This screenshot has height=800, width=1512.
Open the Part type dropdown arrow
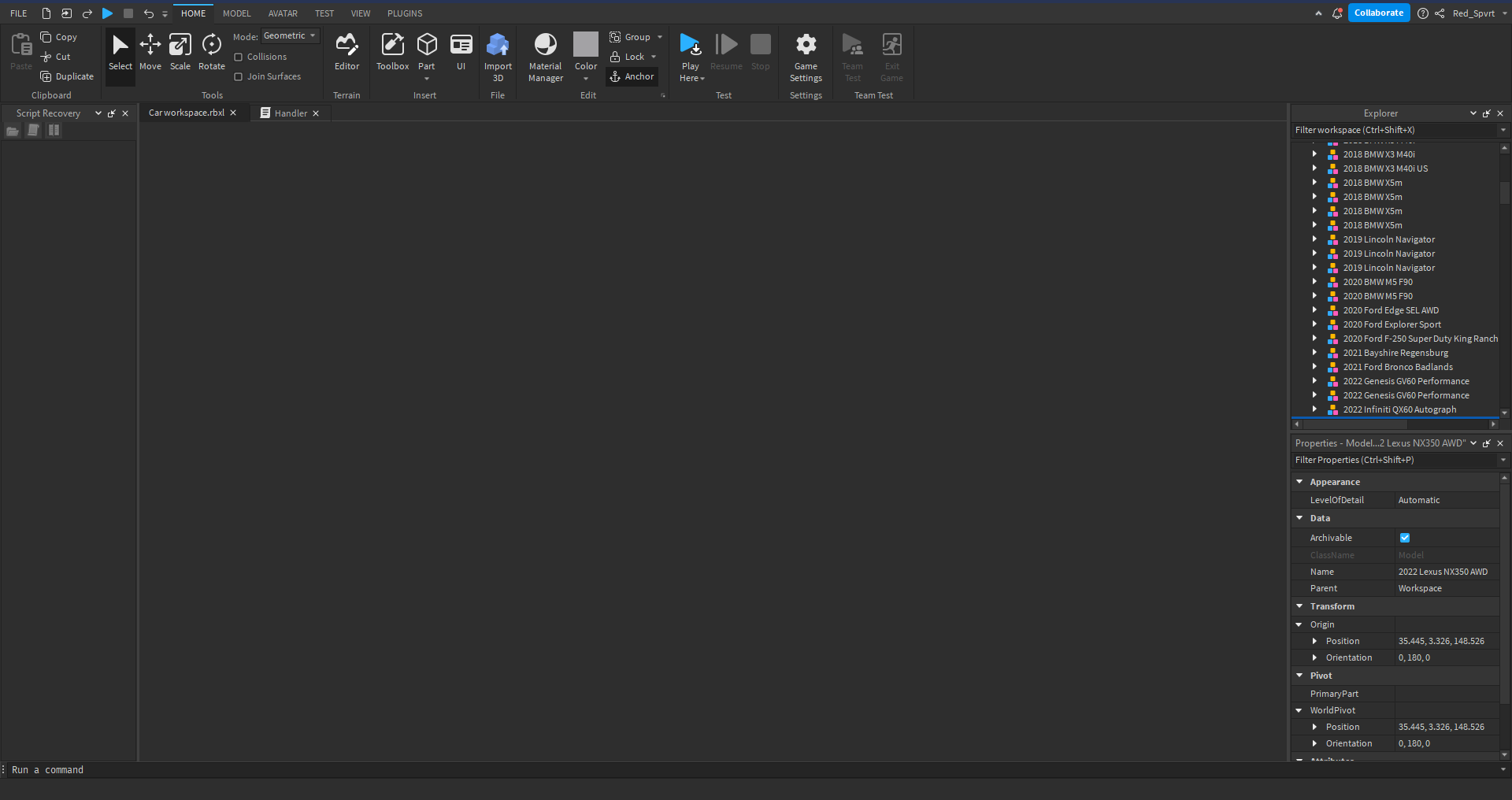click(x=427, y=79)
